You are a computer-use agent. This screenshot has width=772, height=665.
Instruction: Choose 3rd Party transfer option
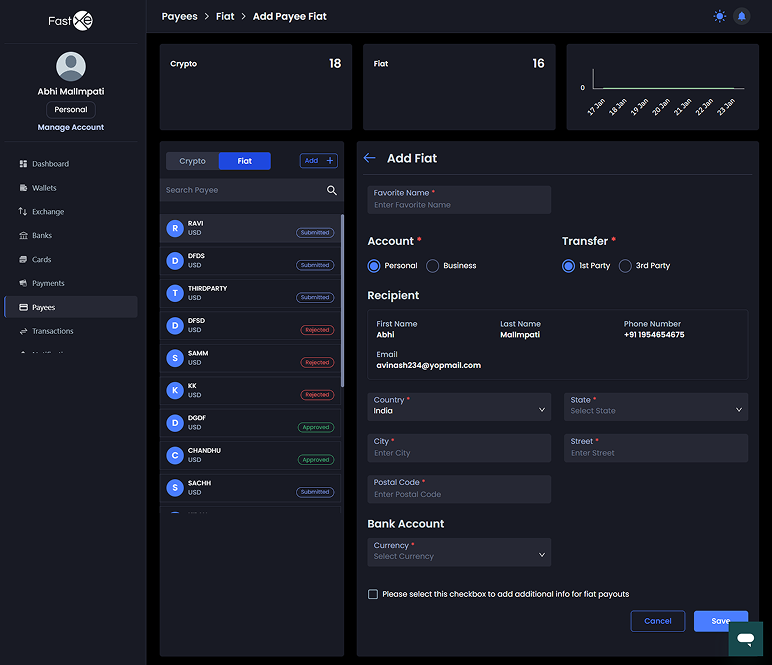(625, 266)
